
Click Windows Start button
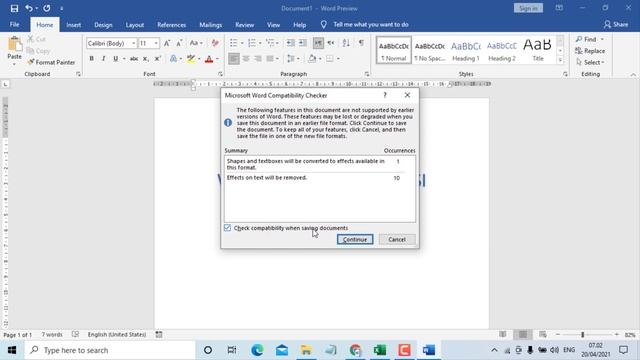coord(12,350)
